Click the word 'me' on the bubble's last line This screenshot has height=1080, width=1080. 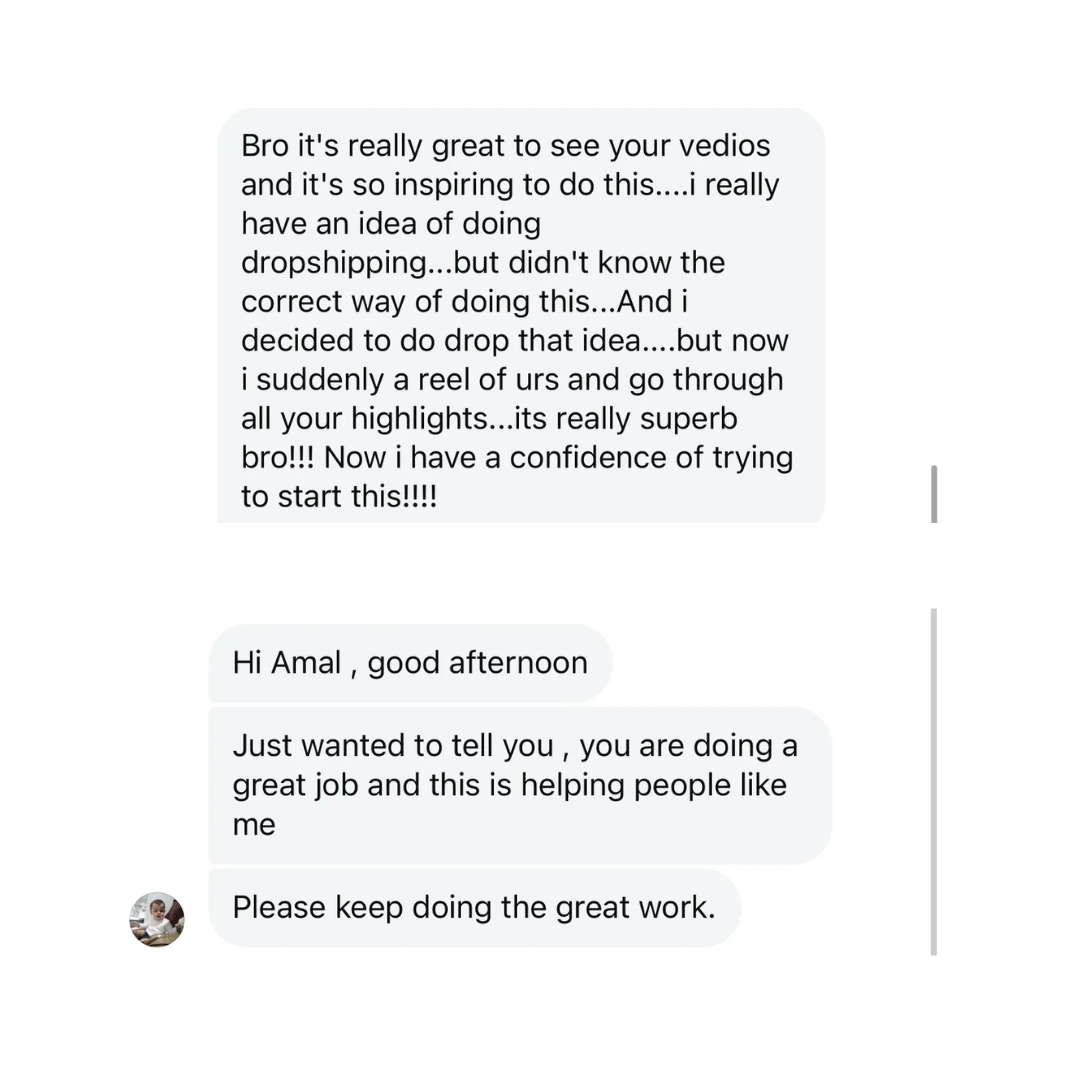click(254, 824)
